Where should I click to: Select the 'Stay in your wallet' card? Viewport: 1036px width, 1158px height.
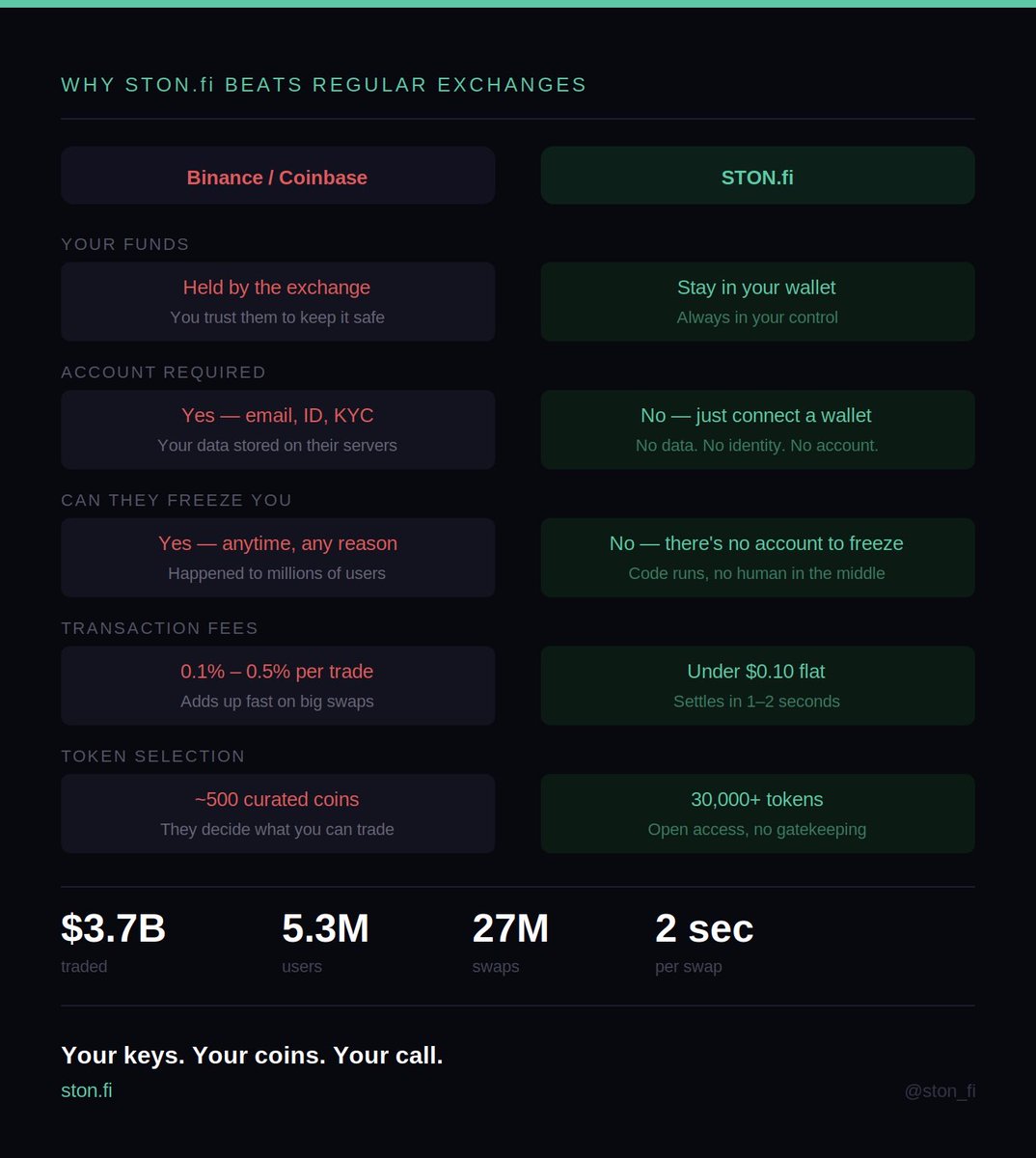pyautogui.click(x=757, y=302)
